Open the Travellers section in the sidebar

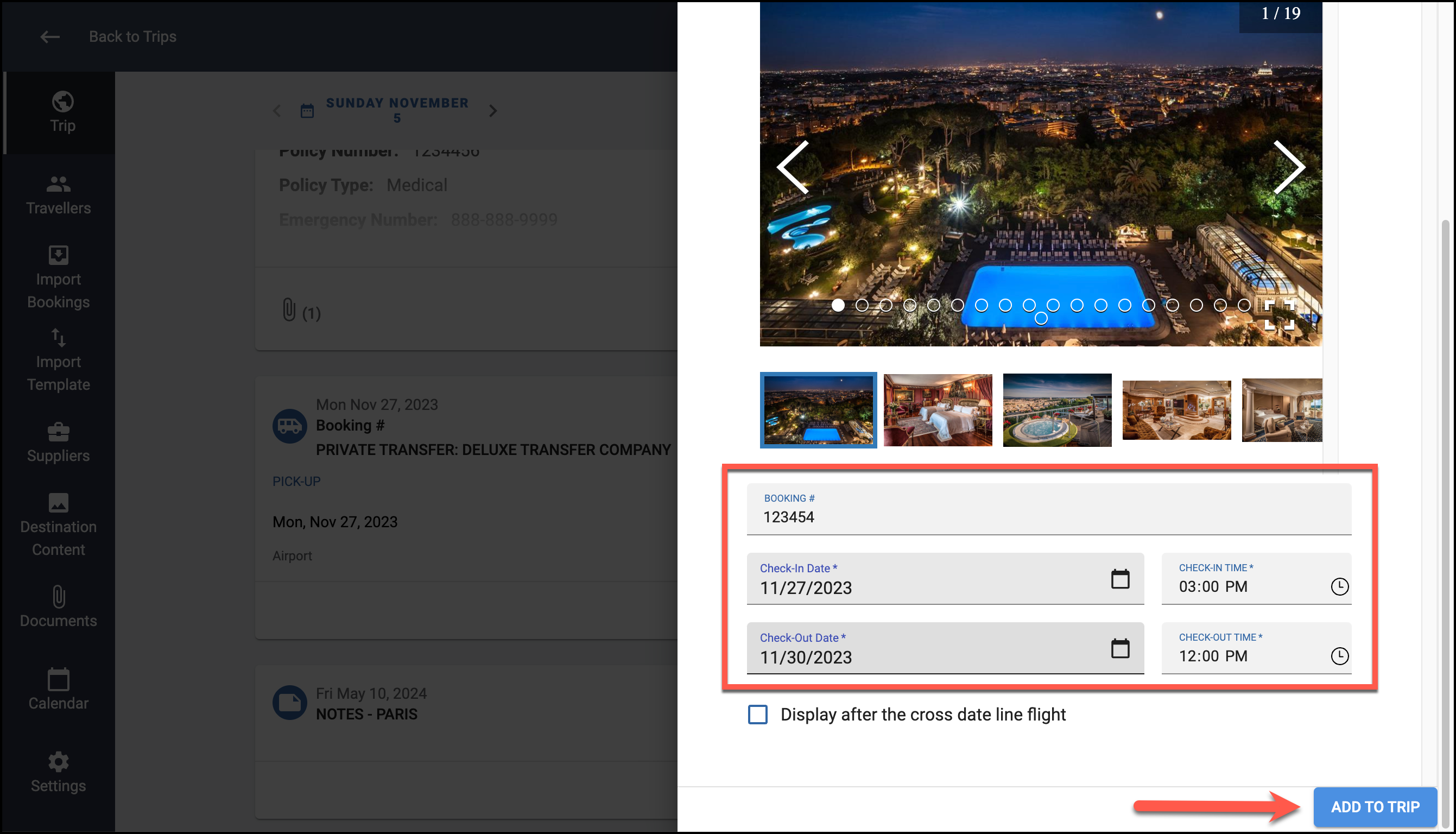[59, 195]
